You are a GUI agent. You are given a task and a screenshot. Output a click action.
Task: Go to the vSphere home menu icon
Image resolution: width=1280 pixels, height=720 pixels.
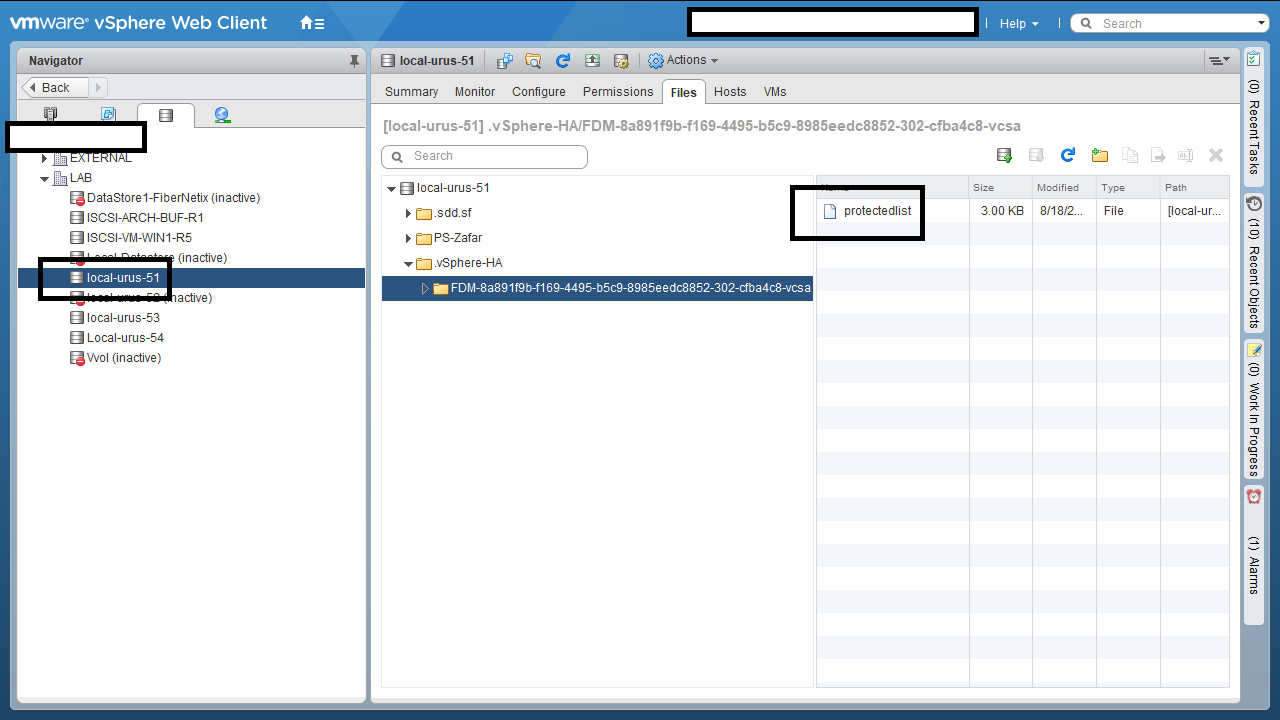[x=312, y=23]
